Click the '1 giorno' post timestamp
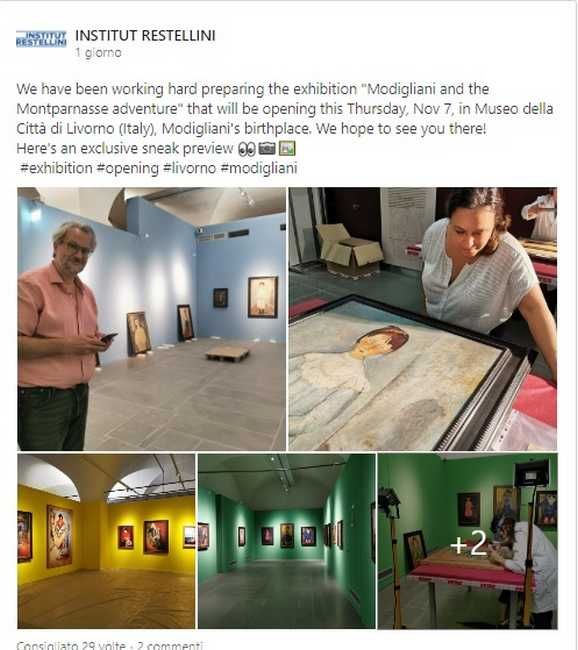 [98, 53]
